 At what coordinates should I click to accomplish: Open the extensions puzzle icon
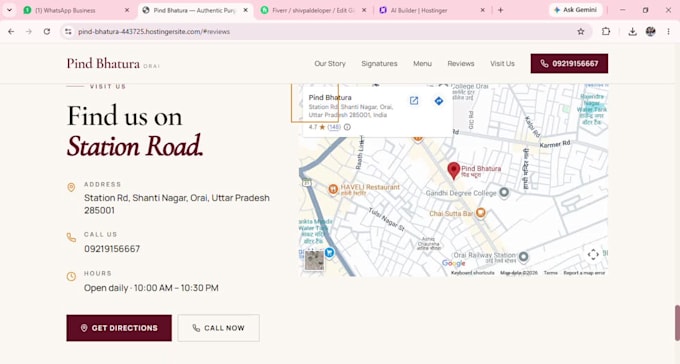coord(606,31)
